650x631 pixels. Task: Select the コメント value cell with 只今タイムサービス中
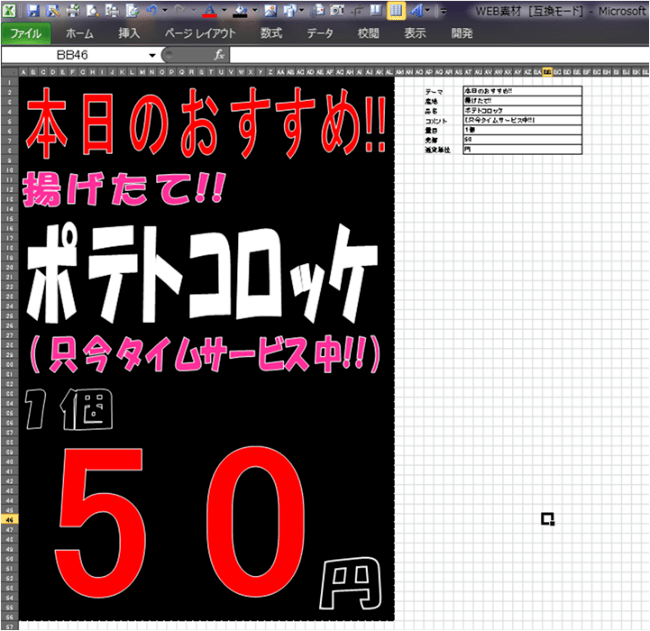point(522,120)
